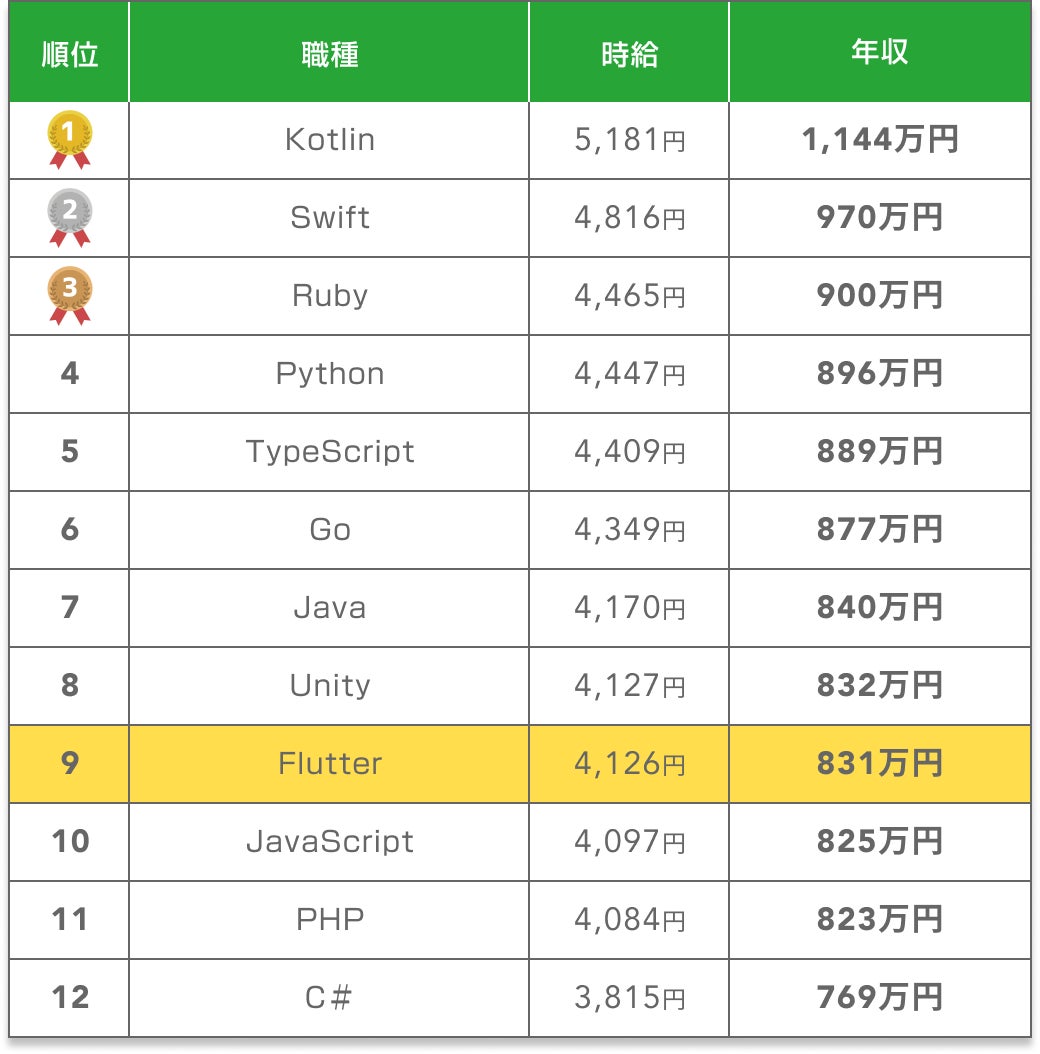Select the 5,181円 hourly wage cell
This screenshot has width=1040, height=1054.
(629, 140)
